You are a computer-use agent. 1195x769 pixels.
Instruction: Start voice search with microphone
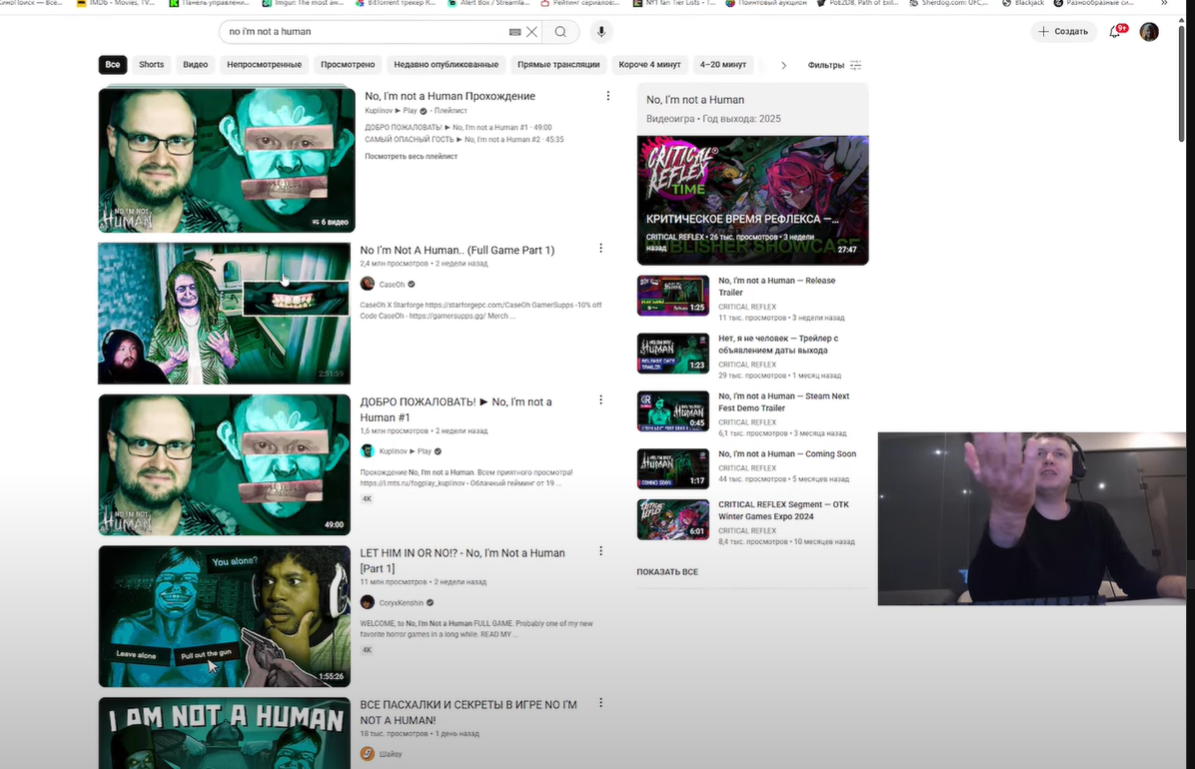click(x=601, y=31)
